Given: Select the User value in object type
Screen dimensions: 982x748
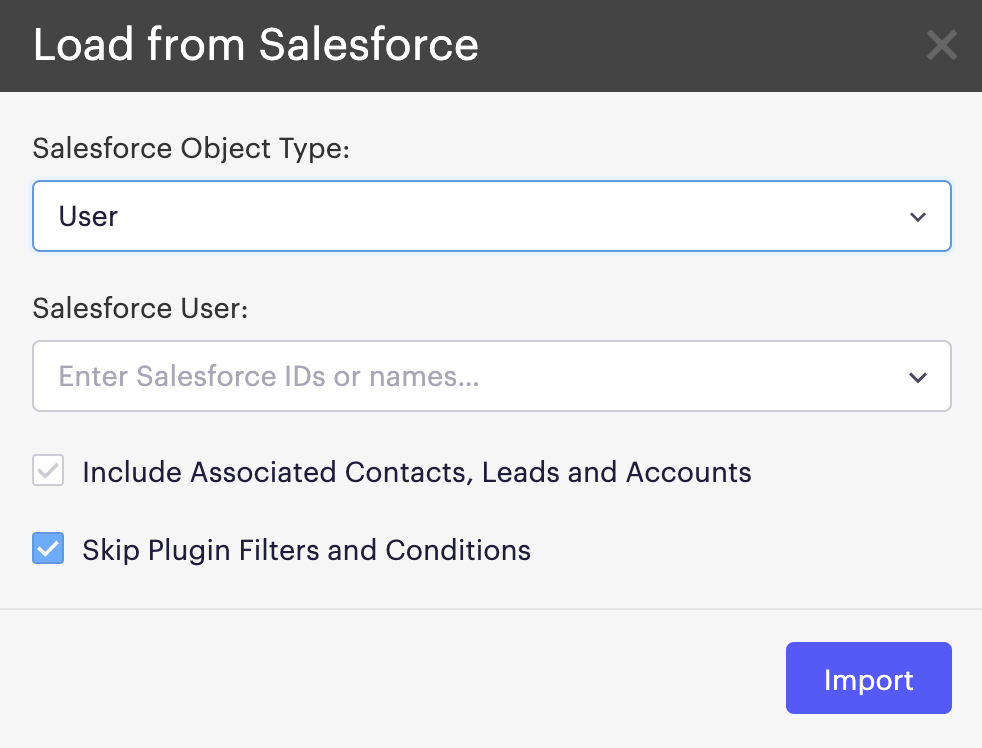Looking at the screenshot, I should tap(88, 216).
